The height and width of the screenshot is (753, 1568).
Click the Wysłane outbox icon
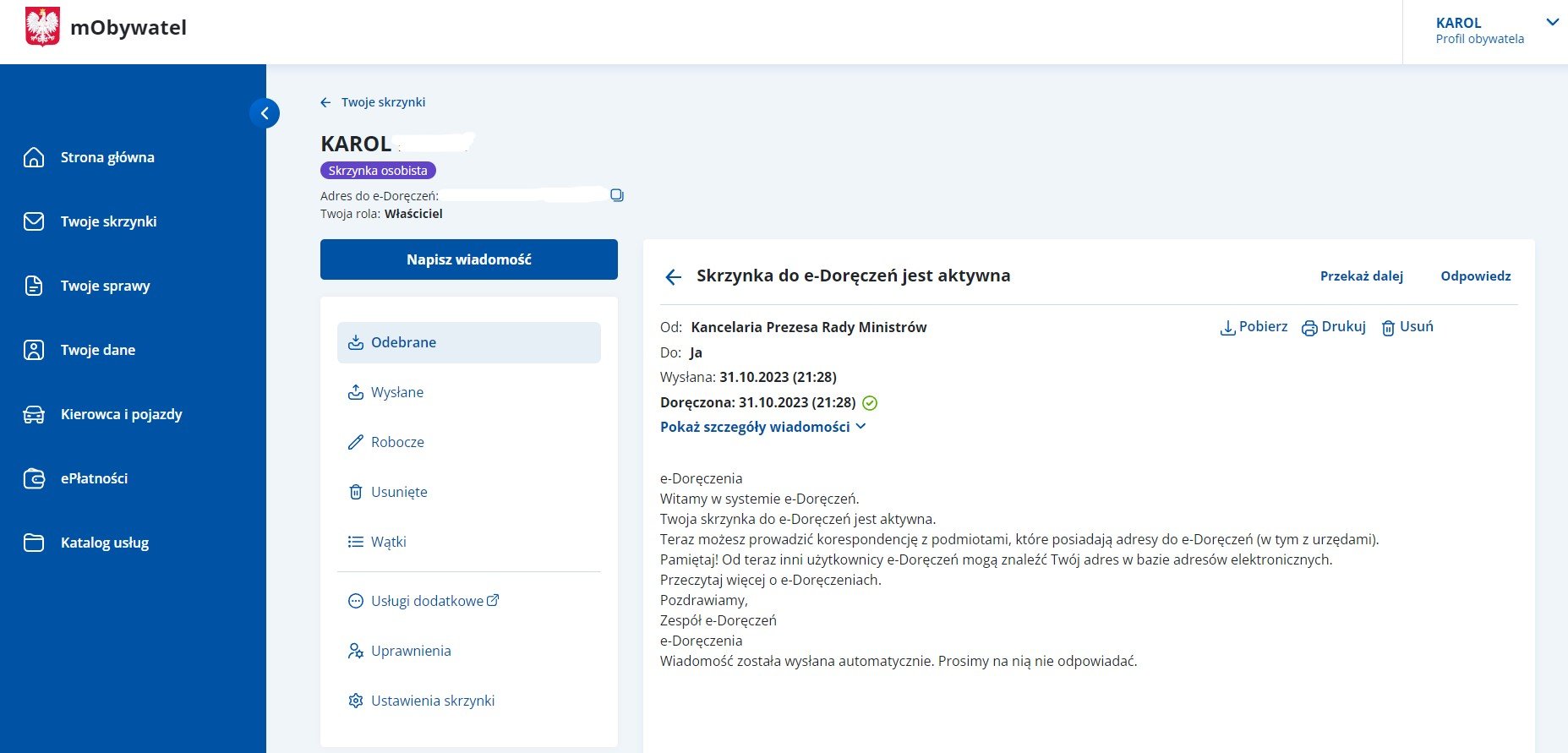pos(356,392)
